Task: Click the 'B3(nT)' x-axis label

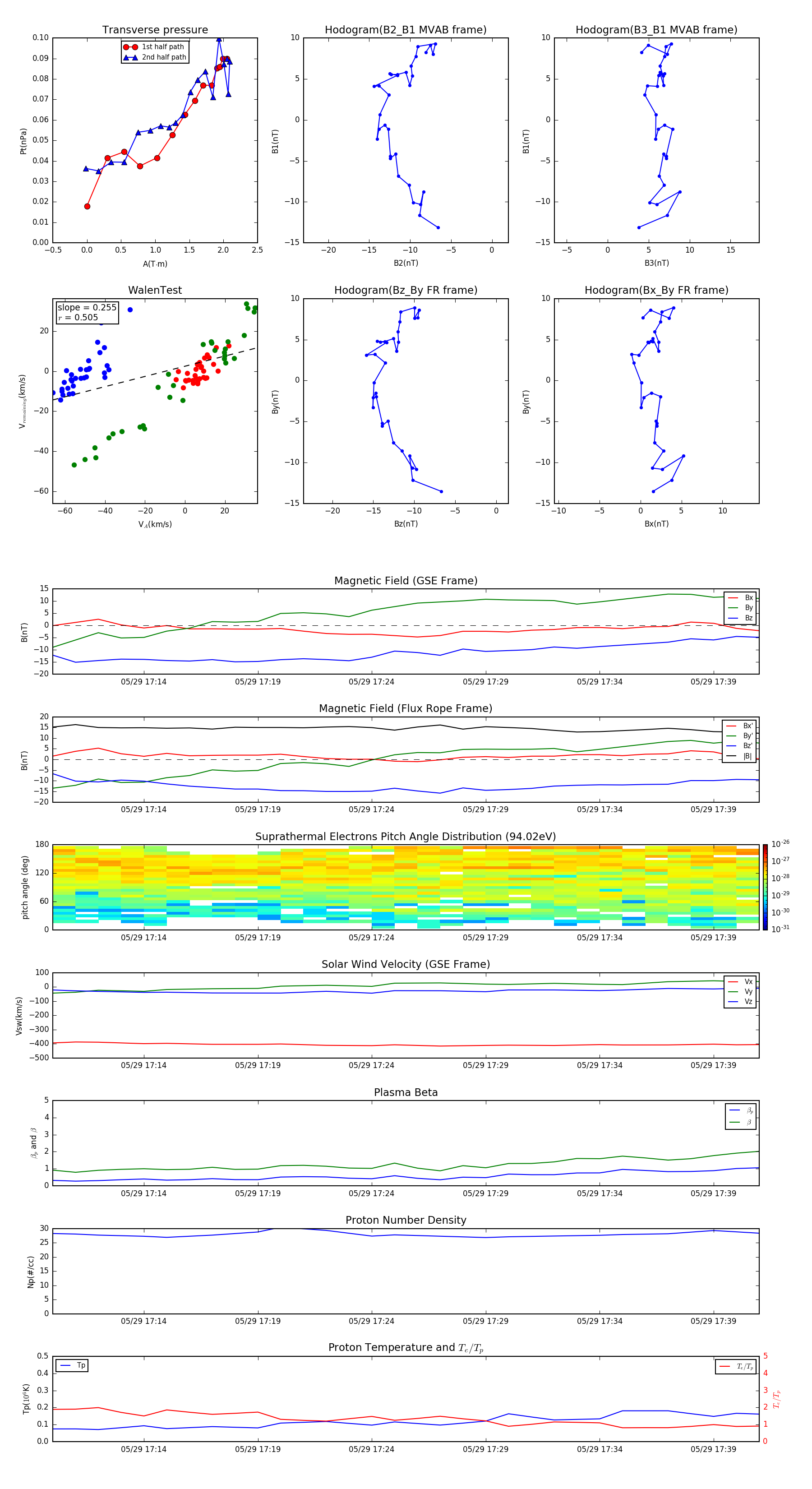Action: pyautogui.click(x=656, y=263)
